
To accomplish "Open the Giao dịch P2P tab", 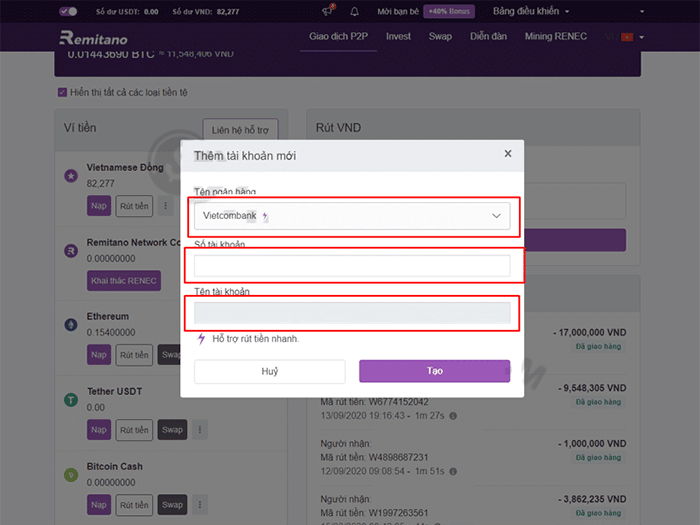I will click(338, 37).
